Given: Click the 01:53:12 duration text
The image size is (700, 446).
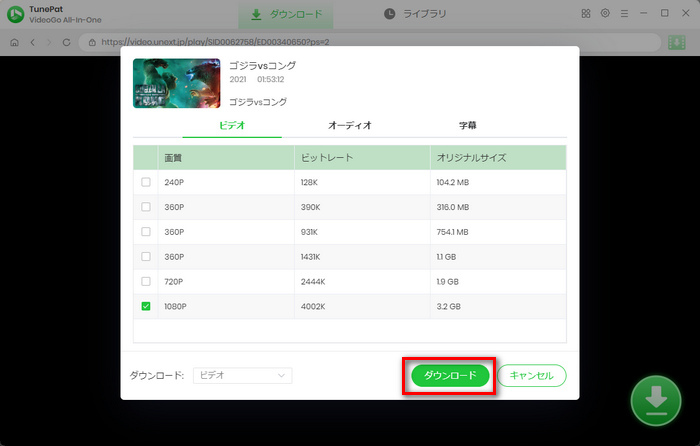Looking at the screenshot, I should (x=271, y=79).
